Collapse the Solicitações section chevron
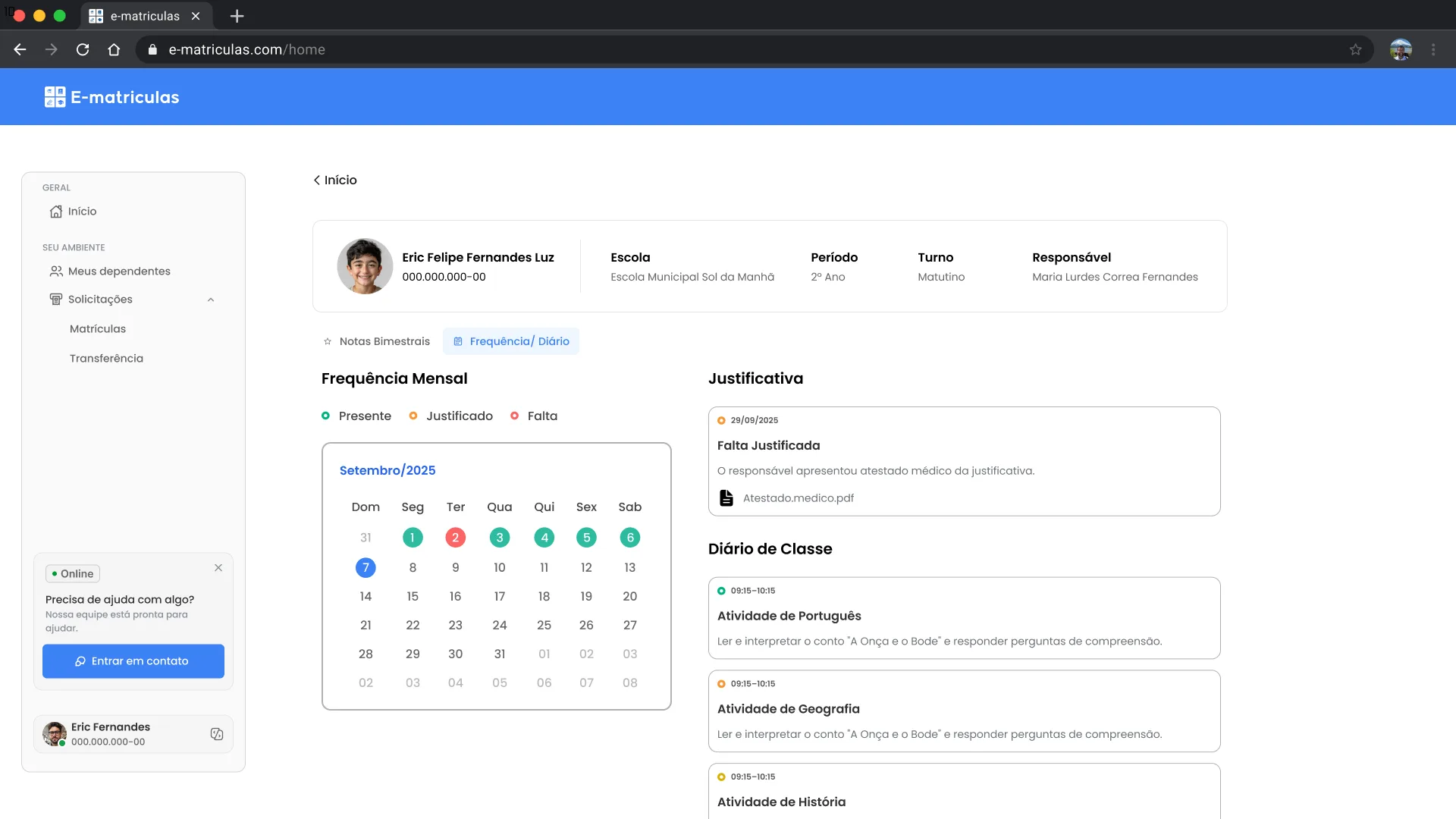Viewport: 1456px width, 819px height. pos(211,300)
